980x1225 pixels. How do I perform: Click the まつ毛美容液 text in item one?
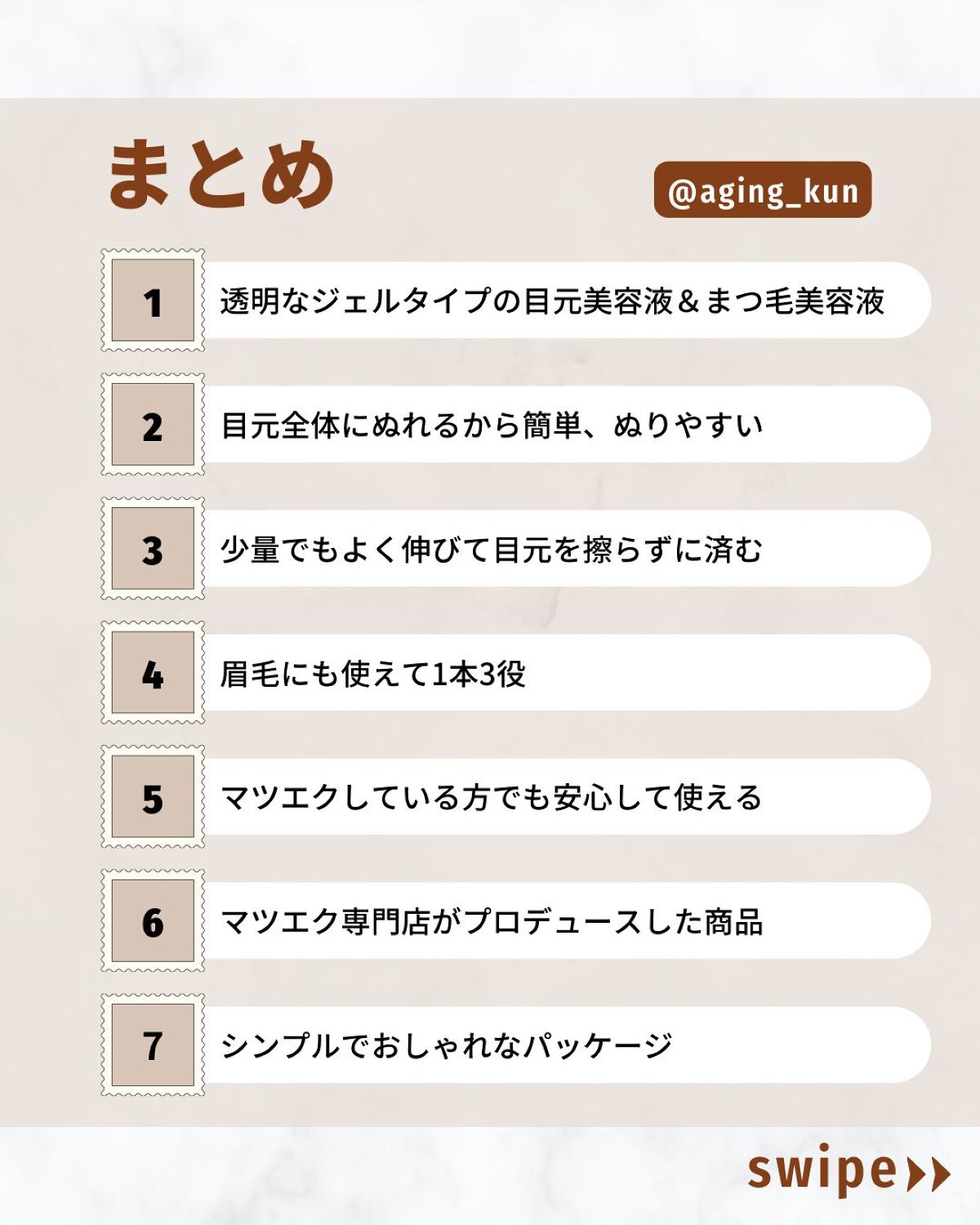(795, 301)
